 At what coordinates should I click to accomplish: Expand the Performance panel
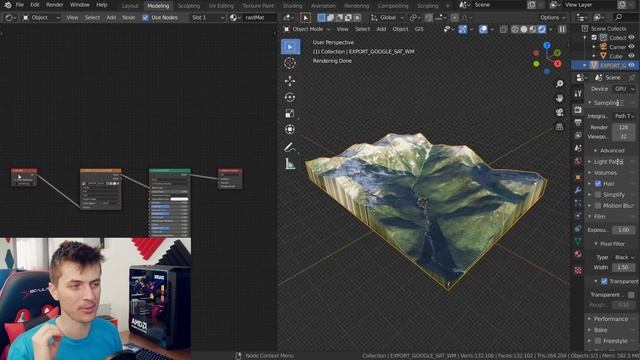pyautogui.click(x=611, y=319)
